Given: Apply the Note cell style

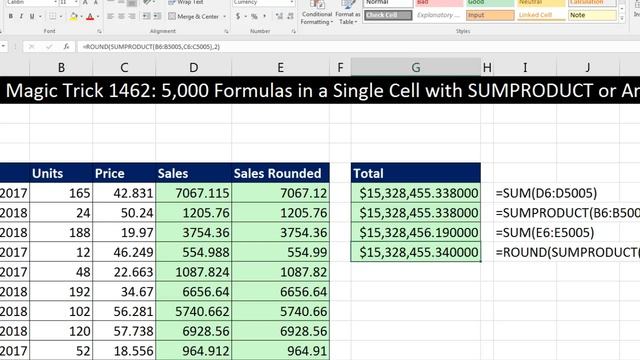Looking at the screenshot, I should pos(592,16).
